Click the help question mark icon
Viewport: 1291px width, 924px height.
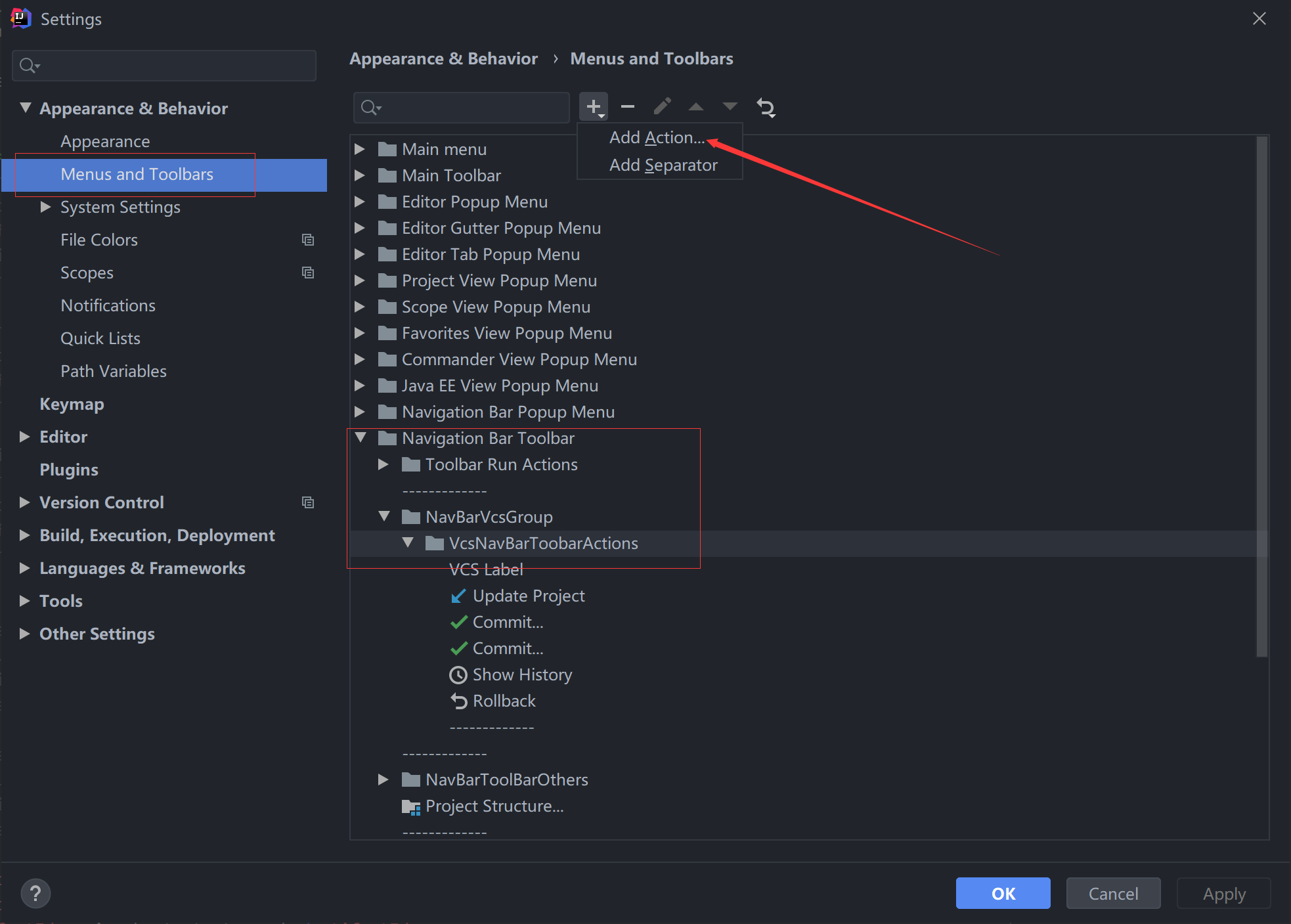pyautogui.click(x=35, y=893)
